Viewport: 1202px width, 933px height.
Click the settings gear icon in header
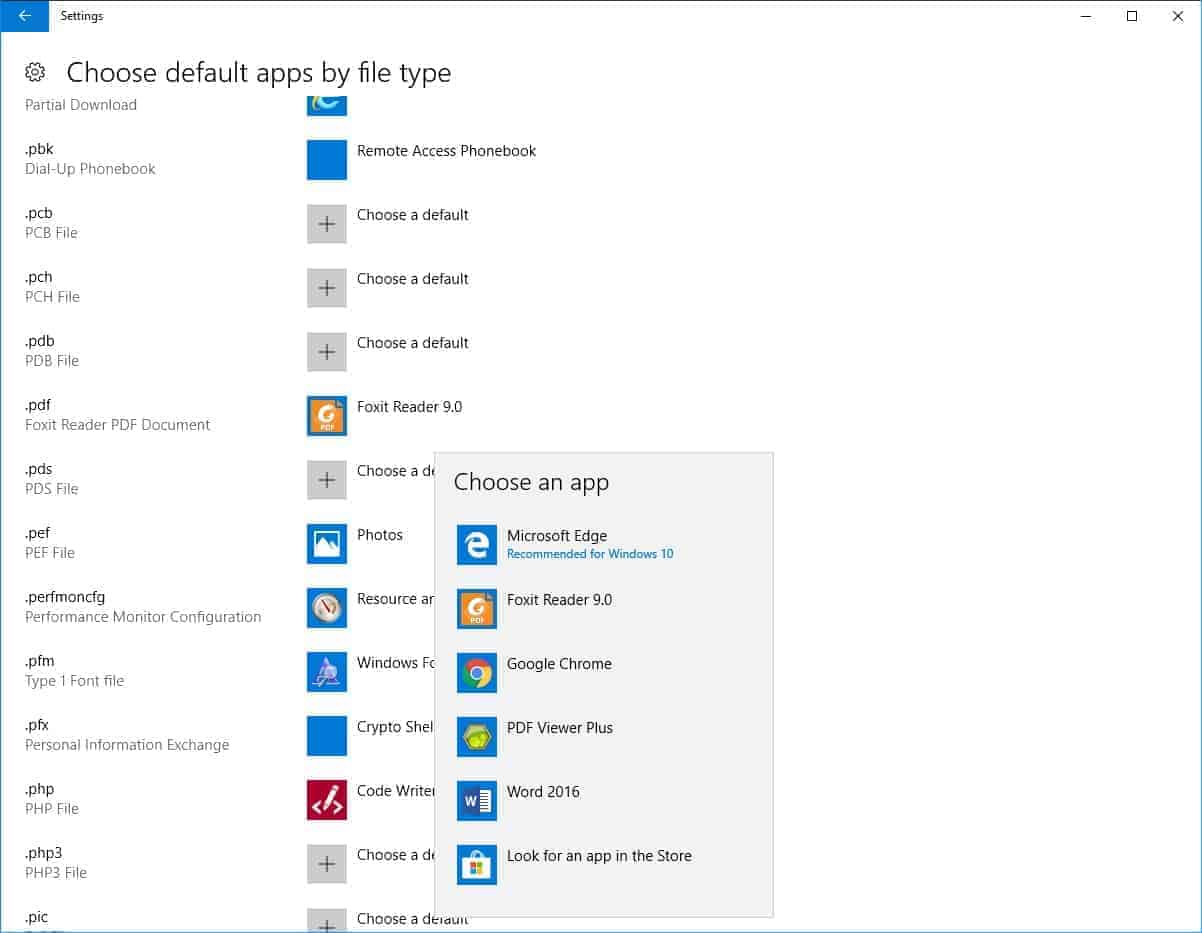(35, 72)
